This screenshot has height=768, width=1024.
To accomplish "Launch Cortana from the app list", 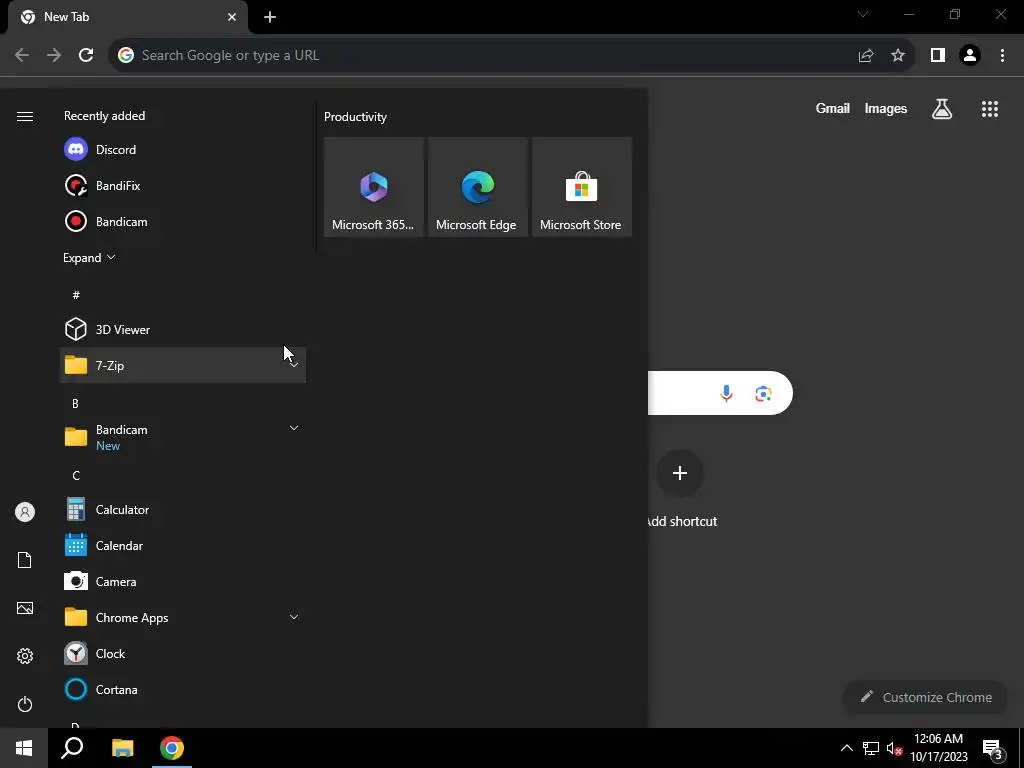I will pyautogui.click(x=183, y=689).
